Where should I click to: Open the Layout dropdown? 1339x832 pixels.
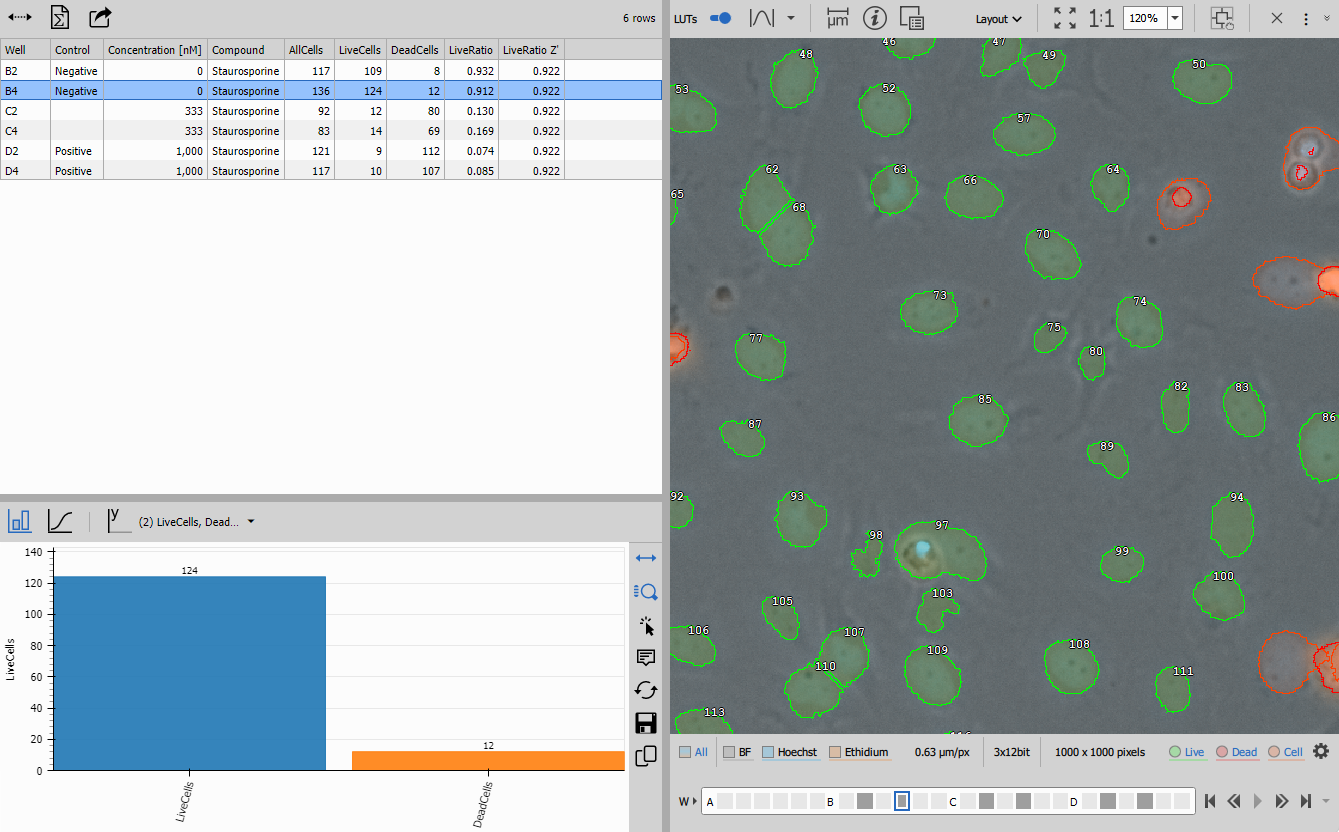(x=999, y=19)
